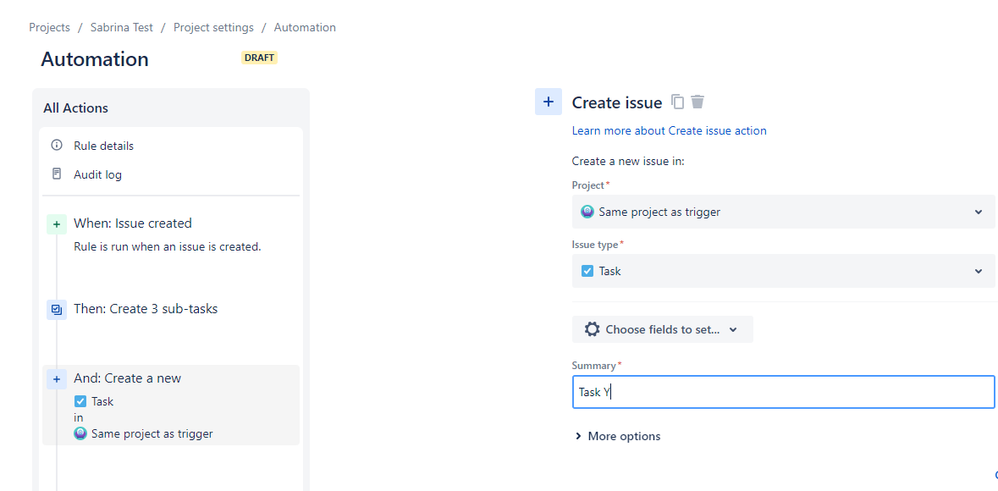Click 'Create a new issue in:' label
The image size is (998, 491).
tap(628, 161)
